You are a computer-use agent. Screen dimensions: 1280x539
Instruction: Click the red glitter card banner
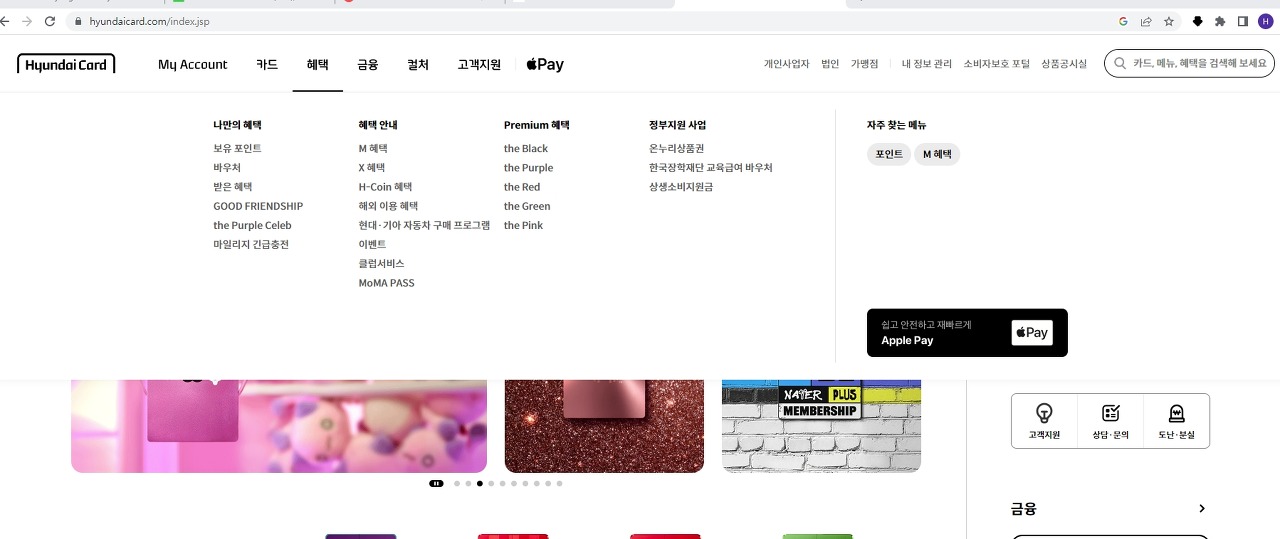[x=604, y=426]
